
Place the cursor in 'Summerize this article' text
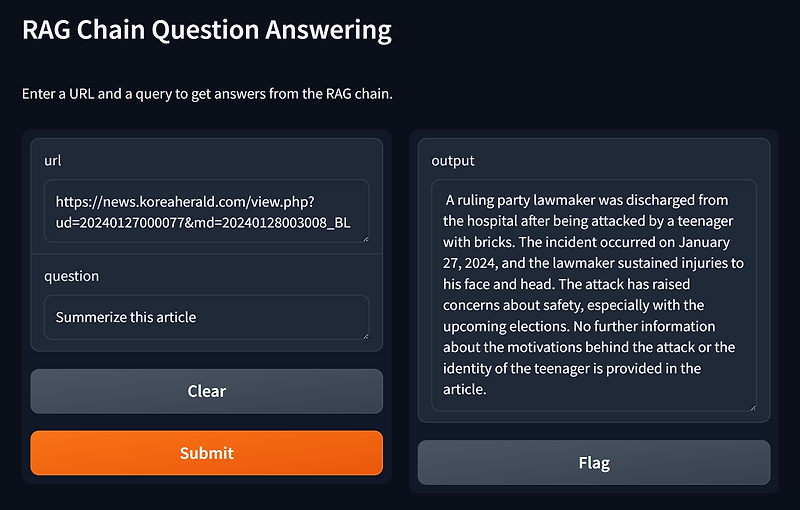tap(126, 317)
